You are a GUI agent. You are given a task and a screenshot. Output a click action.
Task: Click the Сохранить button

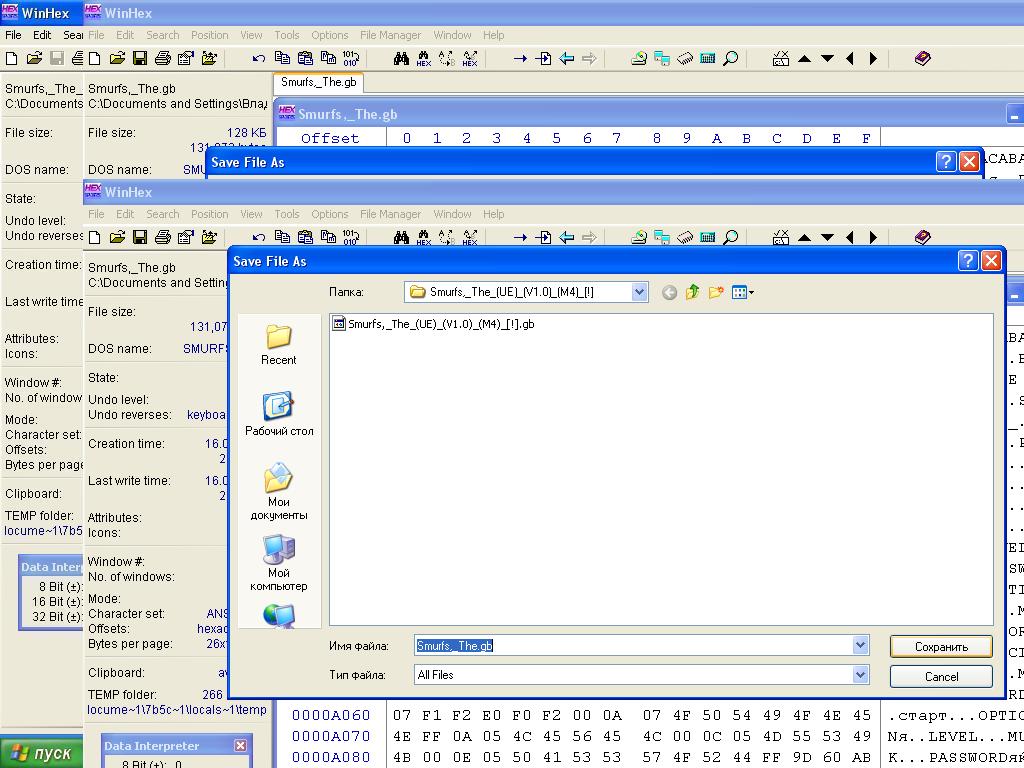941,647
